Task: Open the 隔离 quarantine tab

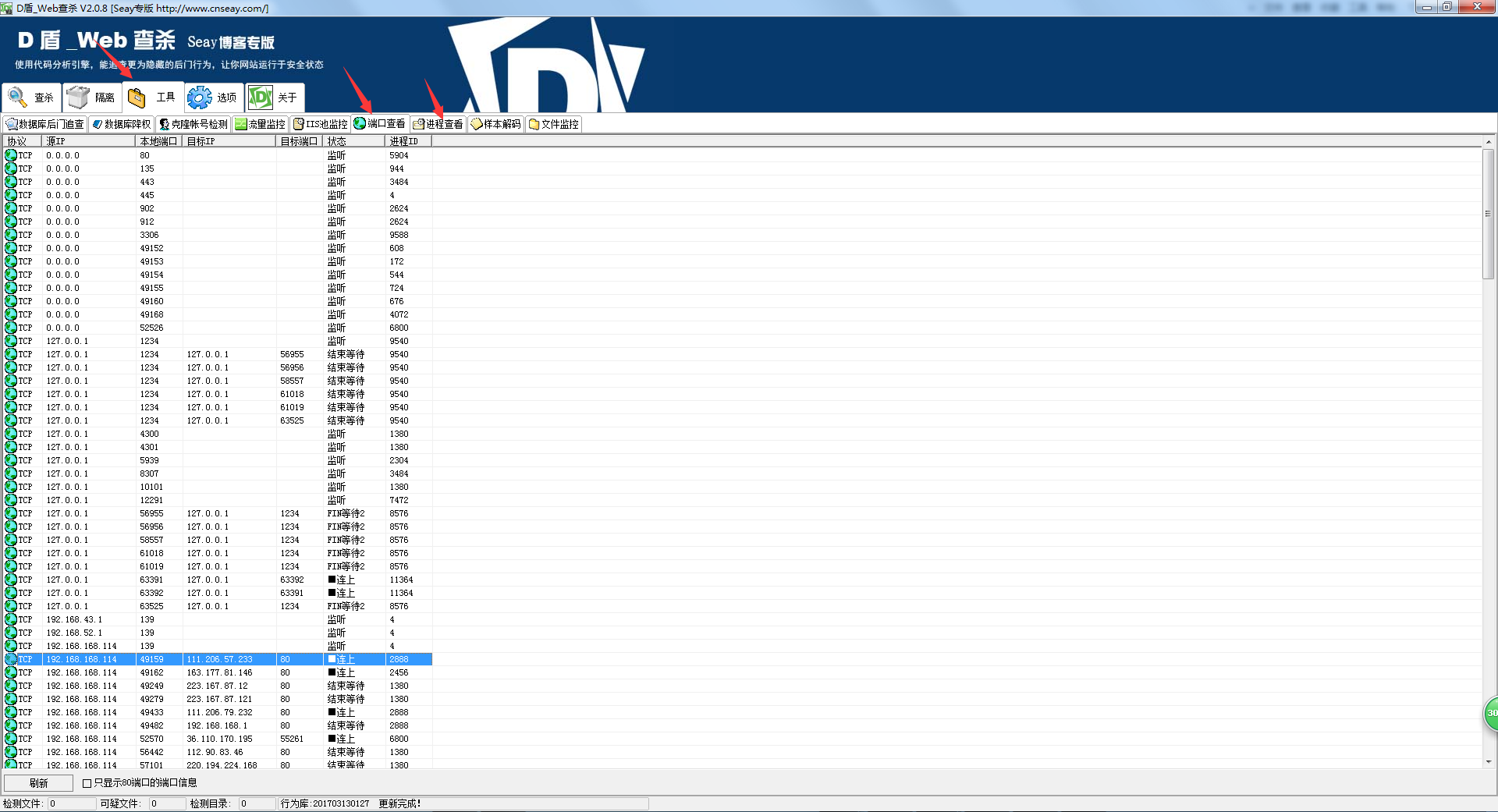Action: coord(92,98)
